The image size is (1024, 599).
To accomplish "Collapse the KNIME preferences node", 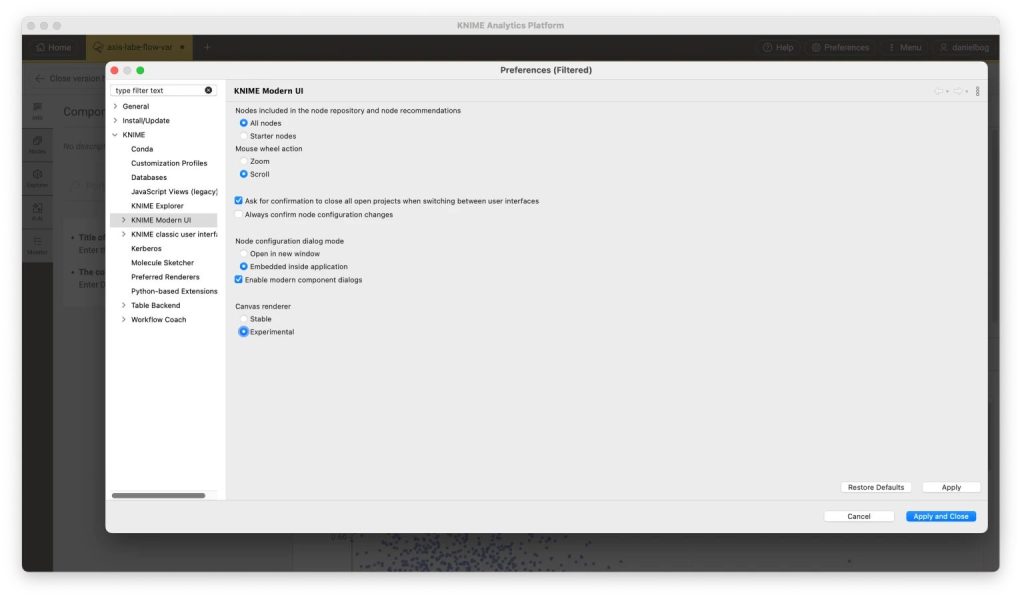I will (116, 135).
